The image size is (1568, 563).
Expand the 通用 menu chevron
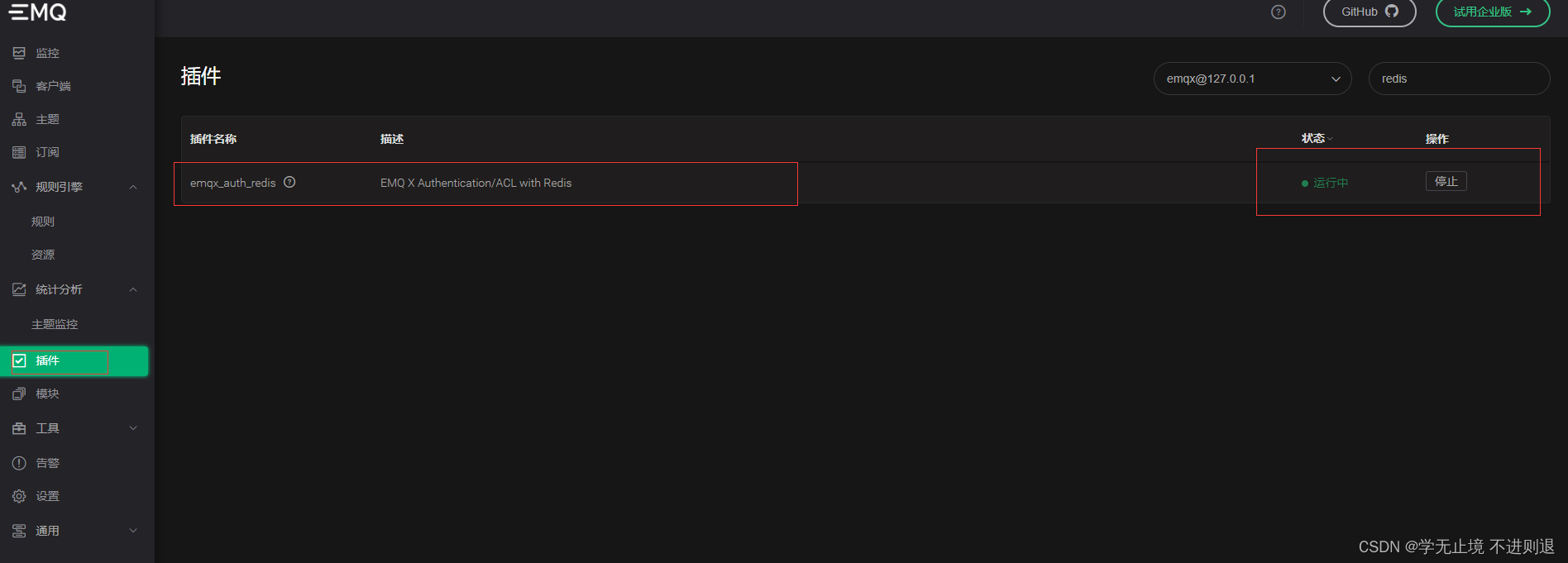(133, 531)
